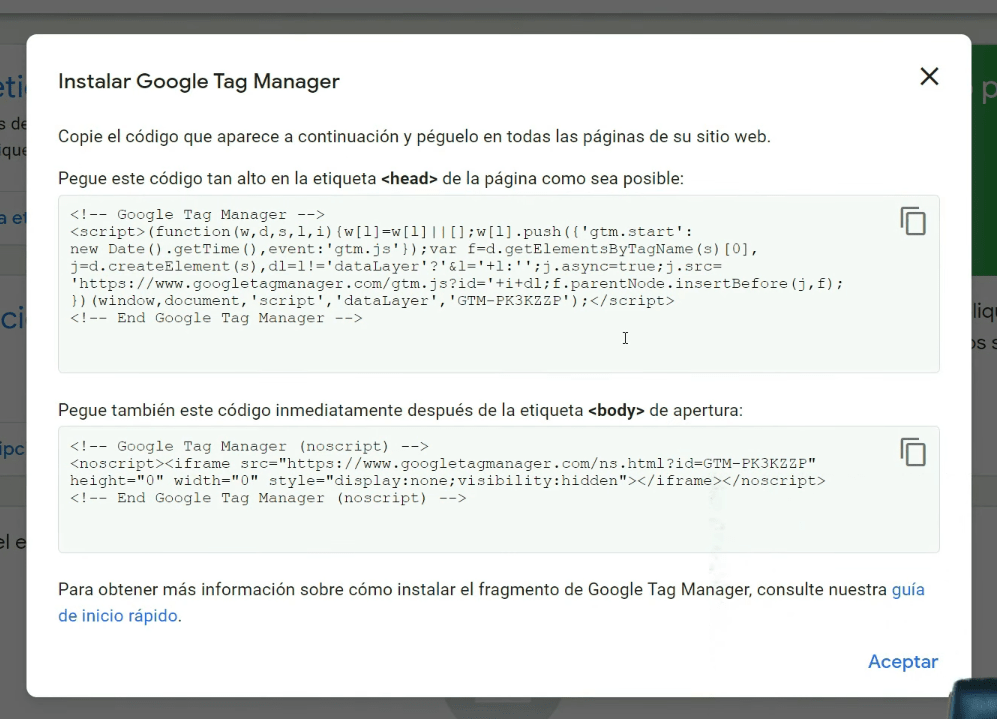The image size is (997, 719).
Task: Copy the body noscript snippet
Action: pos(913,452)
